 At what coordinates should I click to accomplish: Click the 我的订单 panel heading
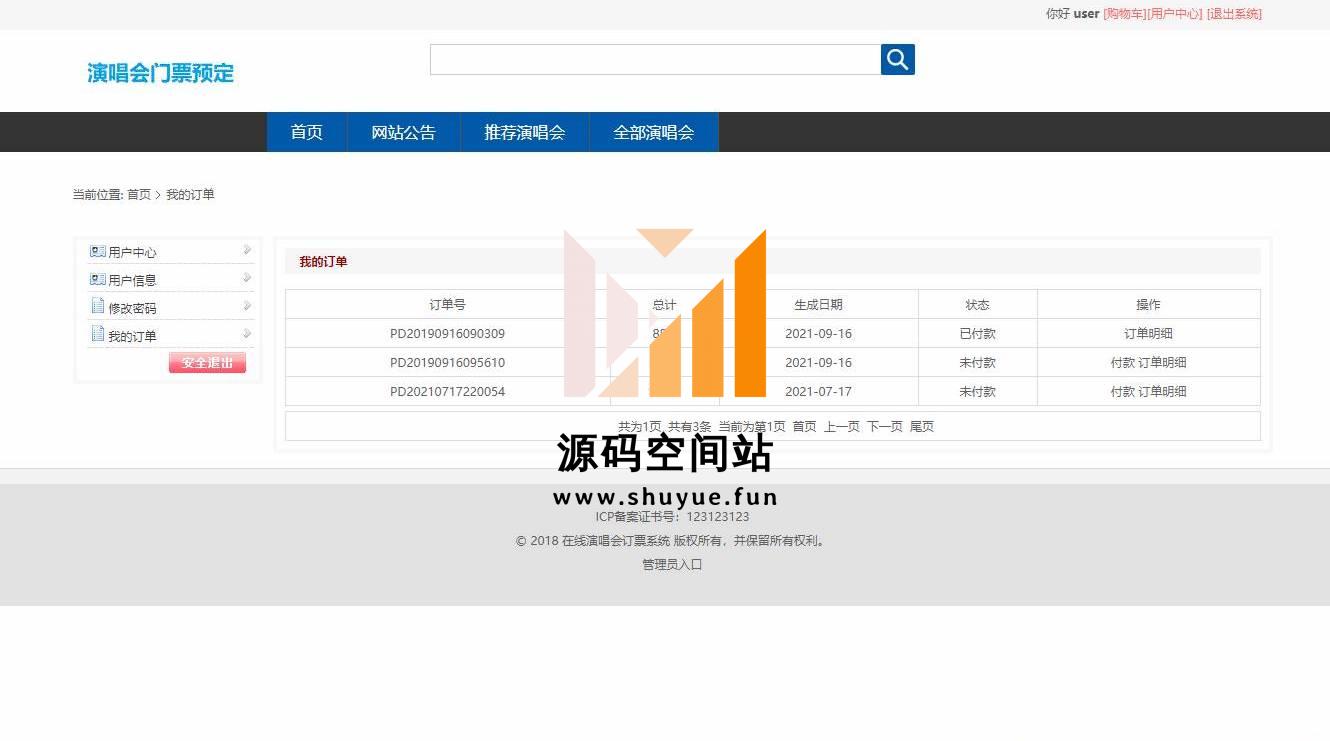pyautogui.click(x=323, y=262)
